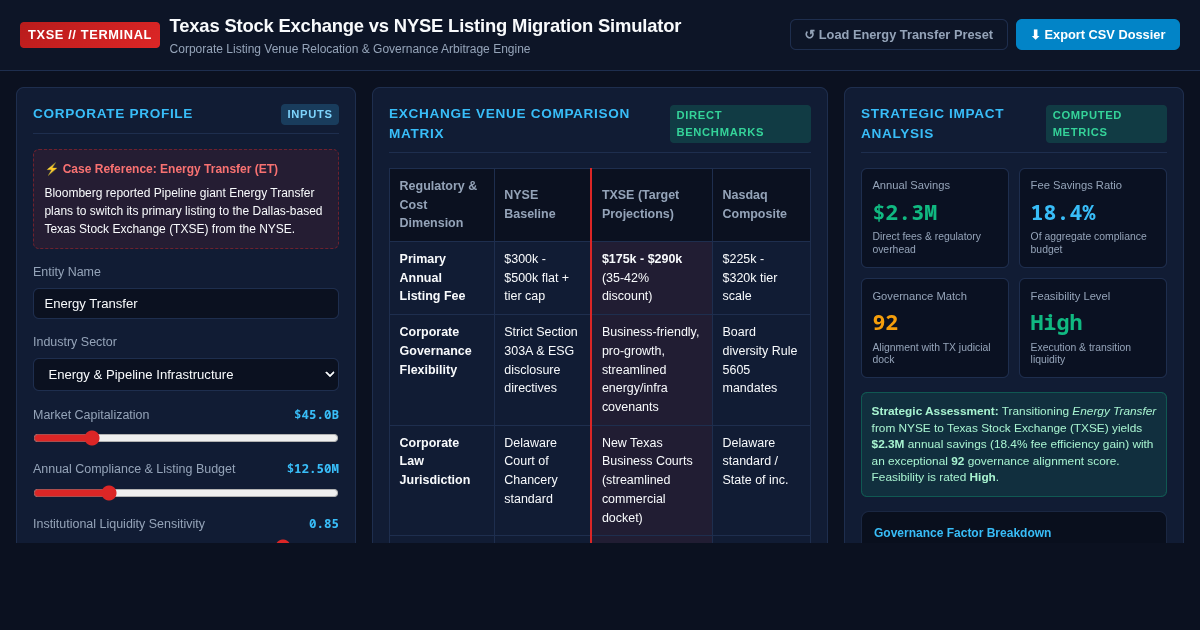This screenshot has width=1200, height=630.
Task: Click the Feasibility Level High card
Action: pyautogui.click(x=1093, y=328)
